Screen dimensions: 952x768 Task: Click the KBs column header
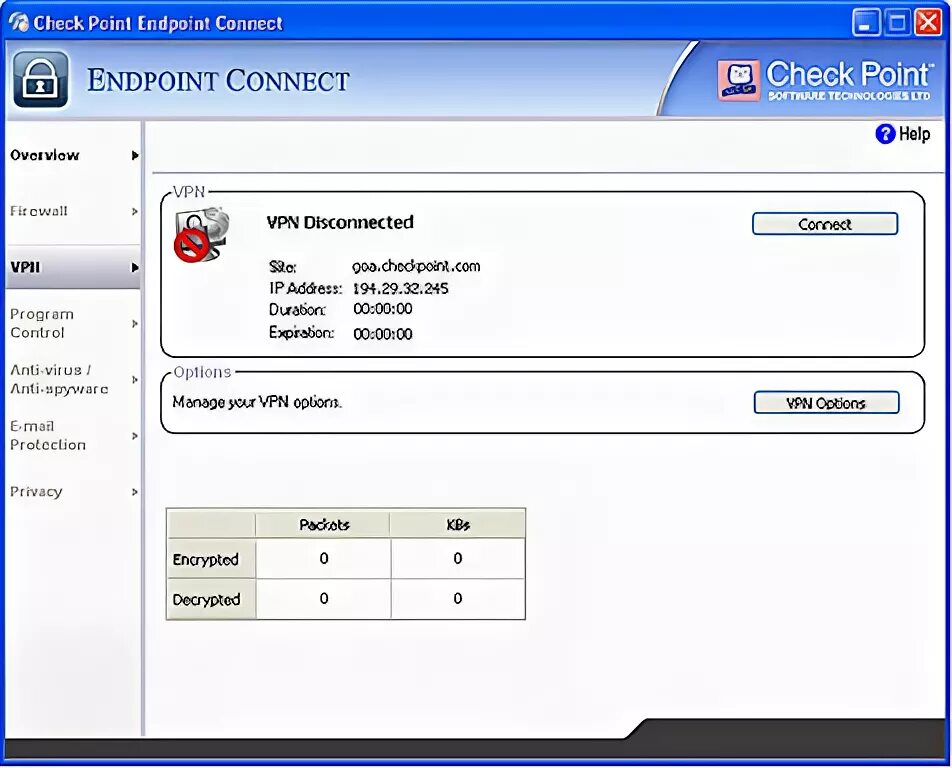(x=457, y=523)
